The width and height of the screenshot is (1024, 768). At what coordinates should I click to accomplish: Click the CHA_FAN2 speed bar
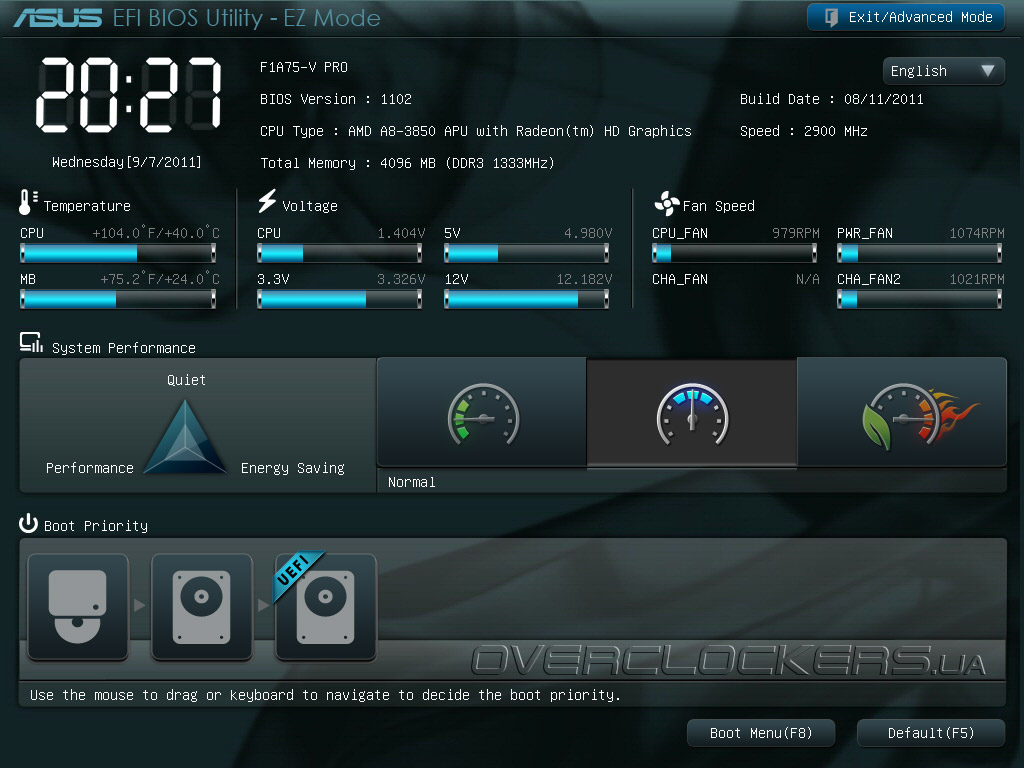[920, 299]
